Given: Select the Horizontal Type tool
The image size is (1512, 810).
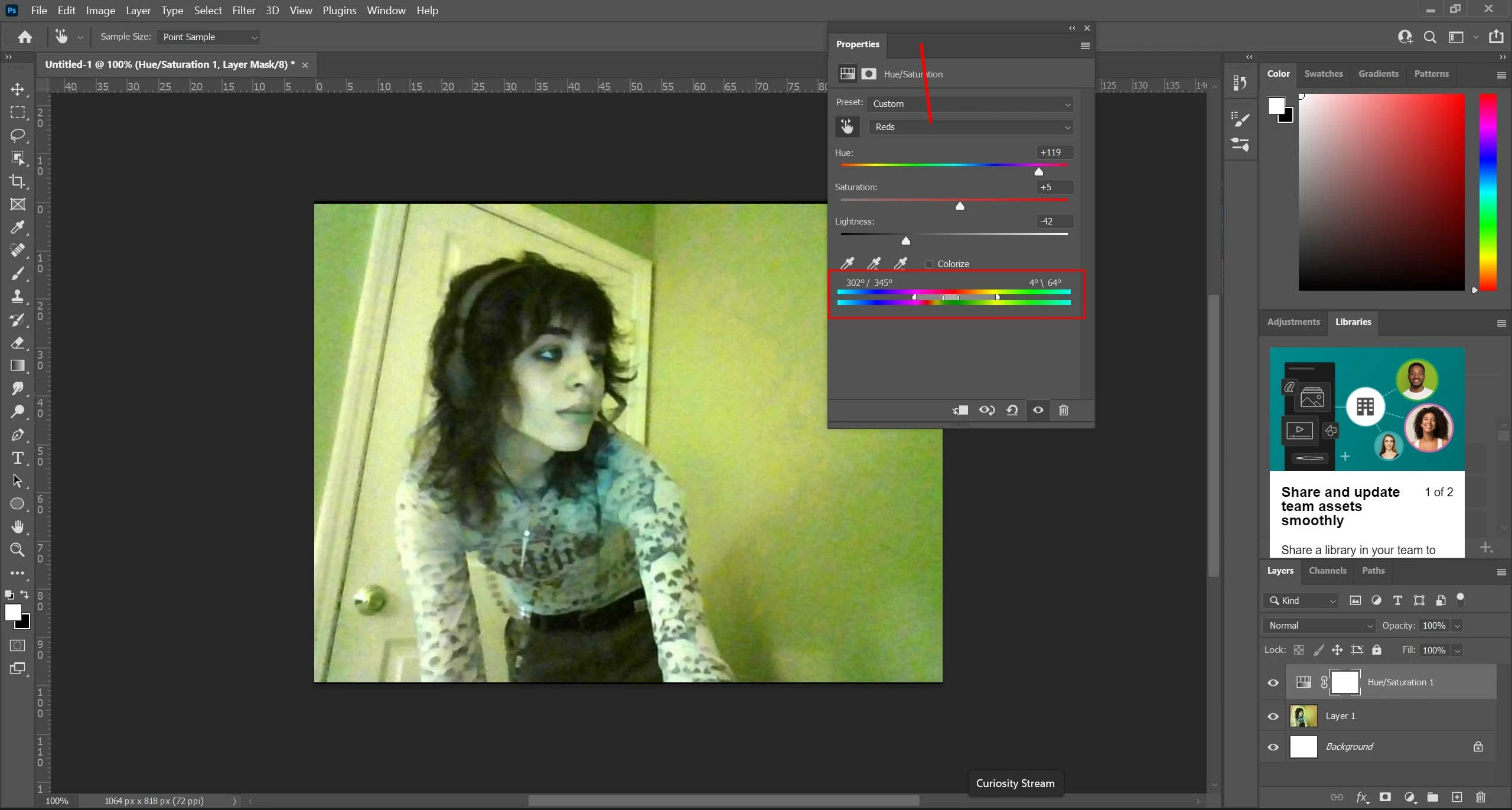Looking at the screenshot, I should coord(17,458).
